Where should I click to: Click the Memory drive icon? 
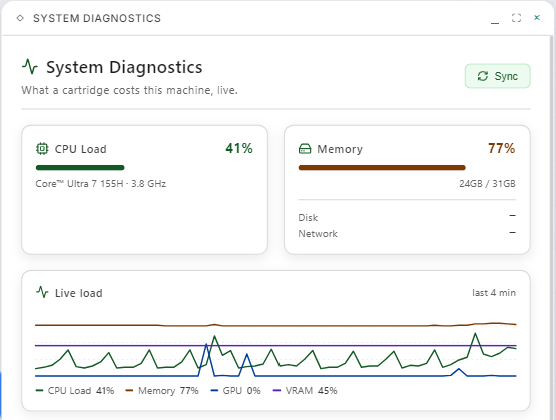(x=305, y=149)
